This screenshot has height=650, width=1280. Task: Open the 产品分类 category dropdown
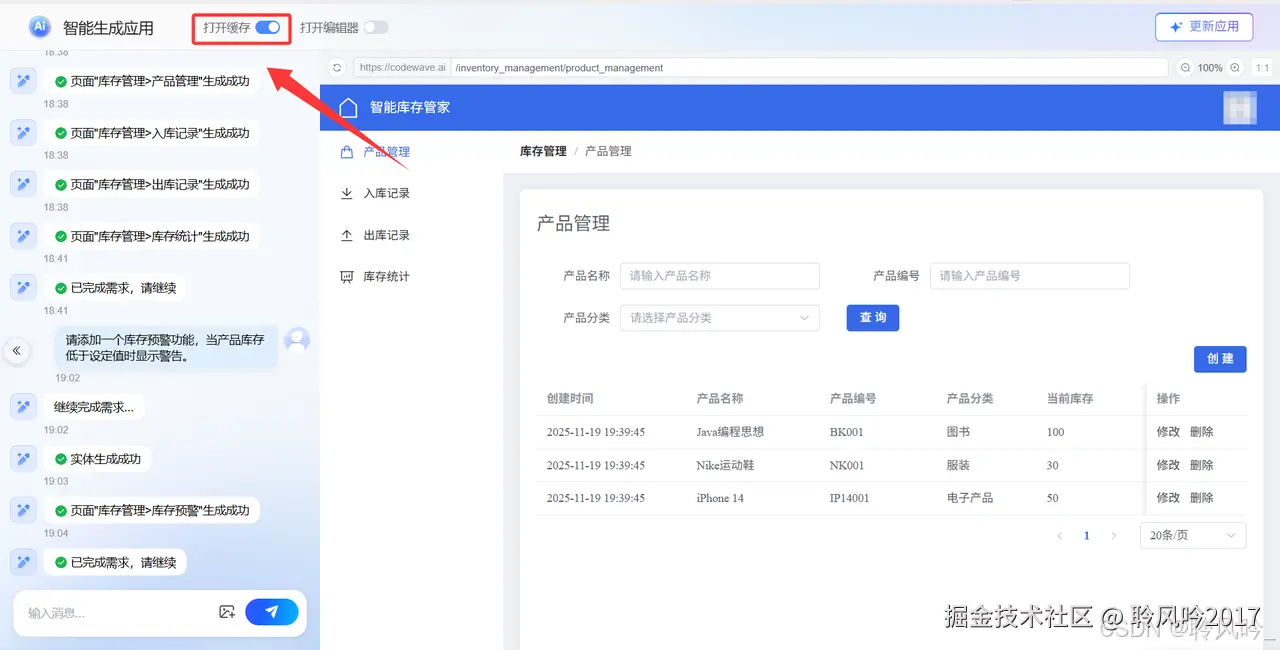(x=720, y=317)
